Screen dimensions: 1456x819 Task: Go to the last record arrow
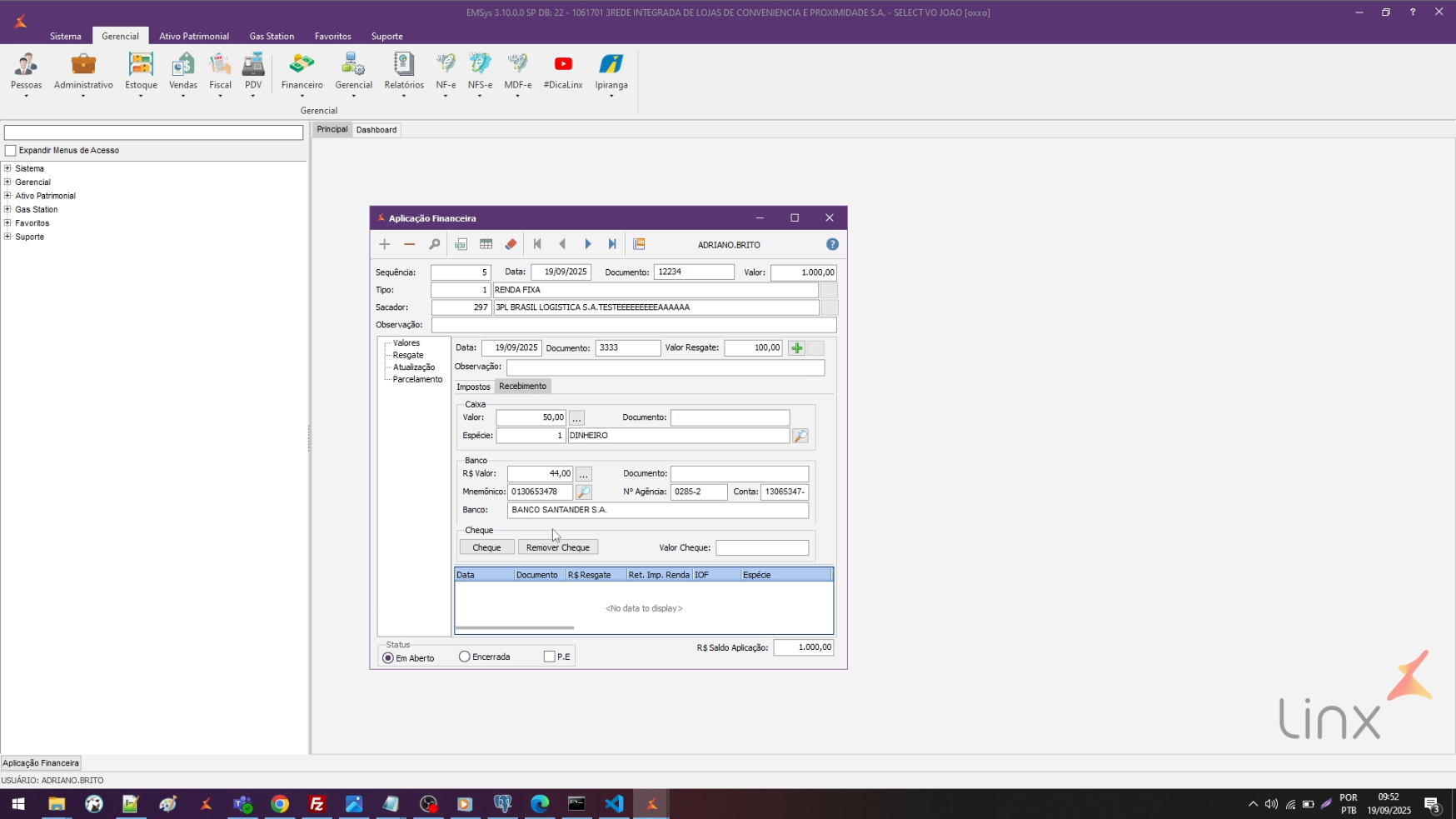tap(612, 244)
